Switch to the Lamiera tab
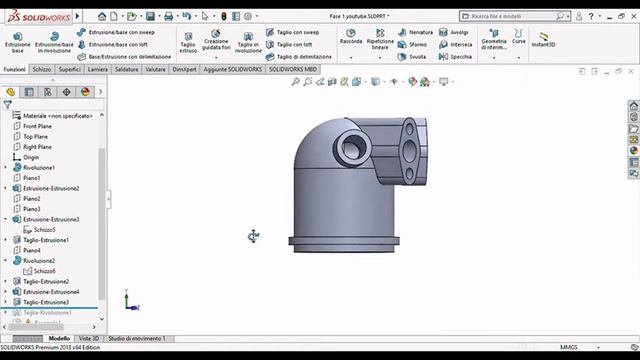 tap(98, 69)
